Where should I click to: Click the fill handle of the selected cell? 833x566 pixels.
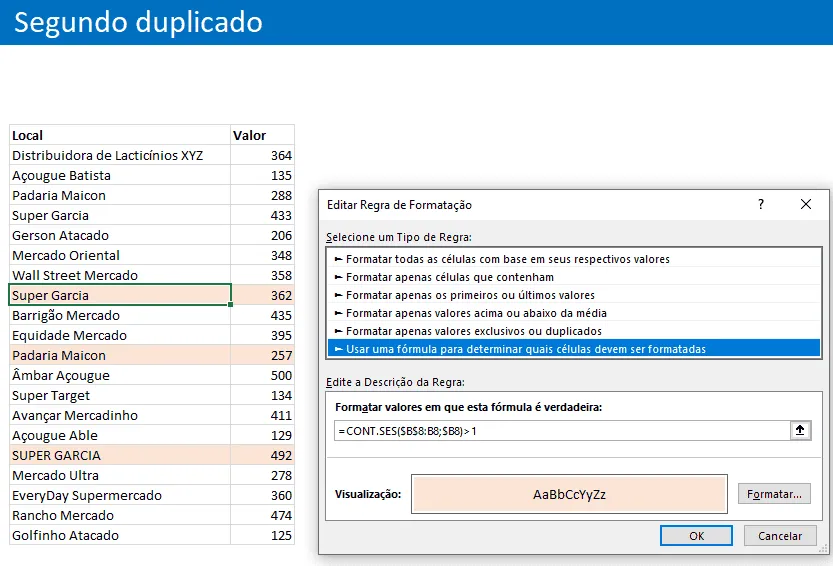[231, 305]
